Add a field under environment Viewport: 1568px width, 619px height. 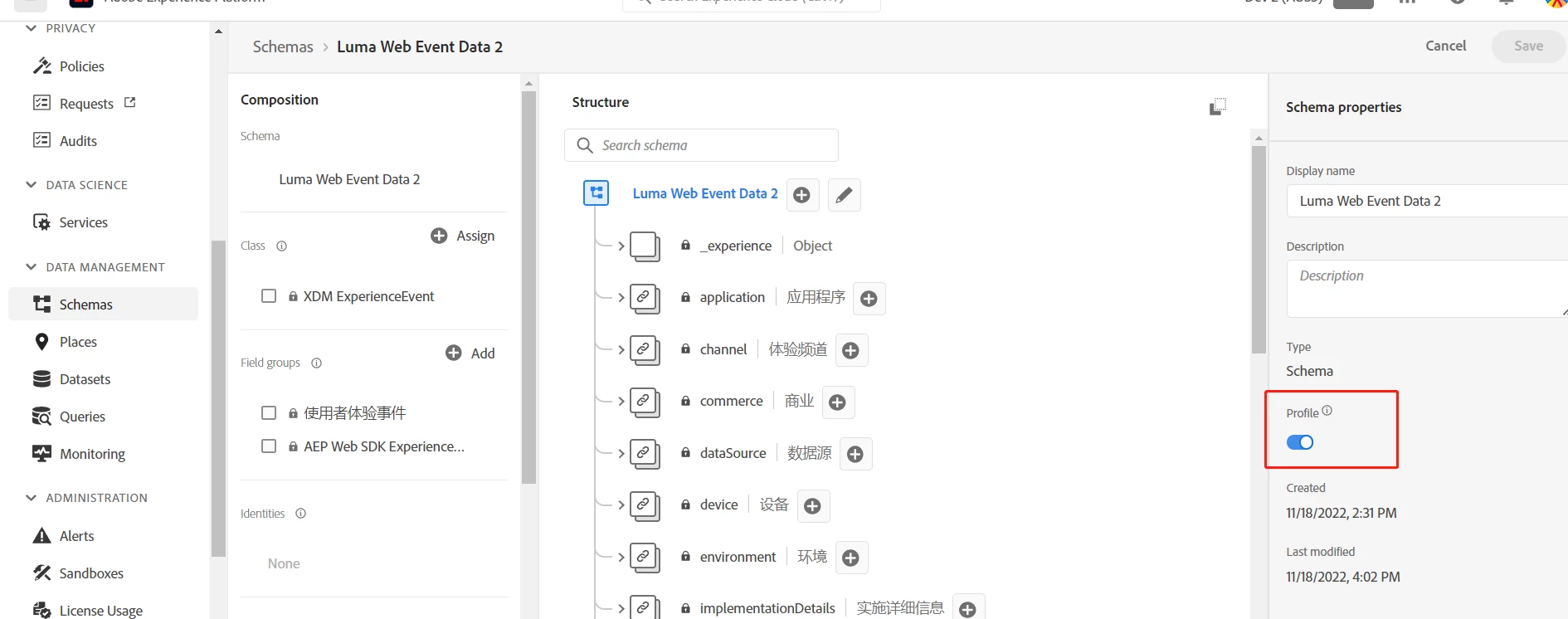click(x=850, y=558)
